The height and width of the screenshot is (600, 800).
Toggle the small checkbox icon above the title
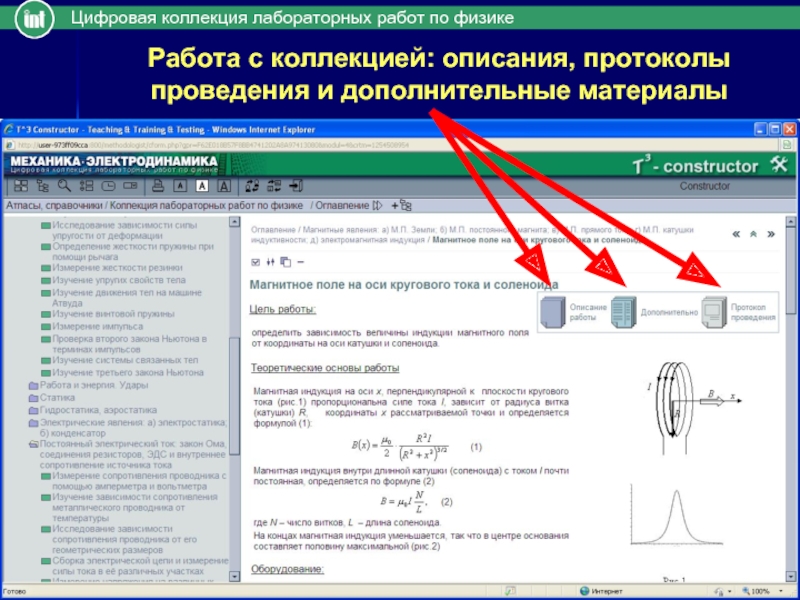point(256,262)
